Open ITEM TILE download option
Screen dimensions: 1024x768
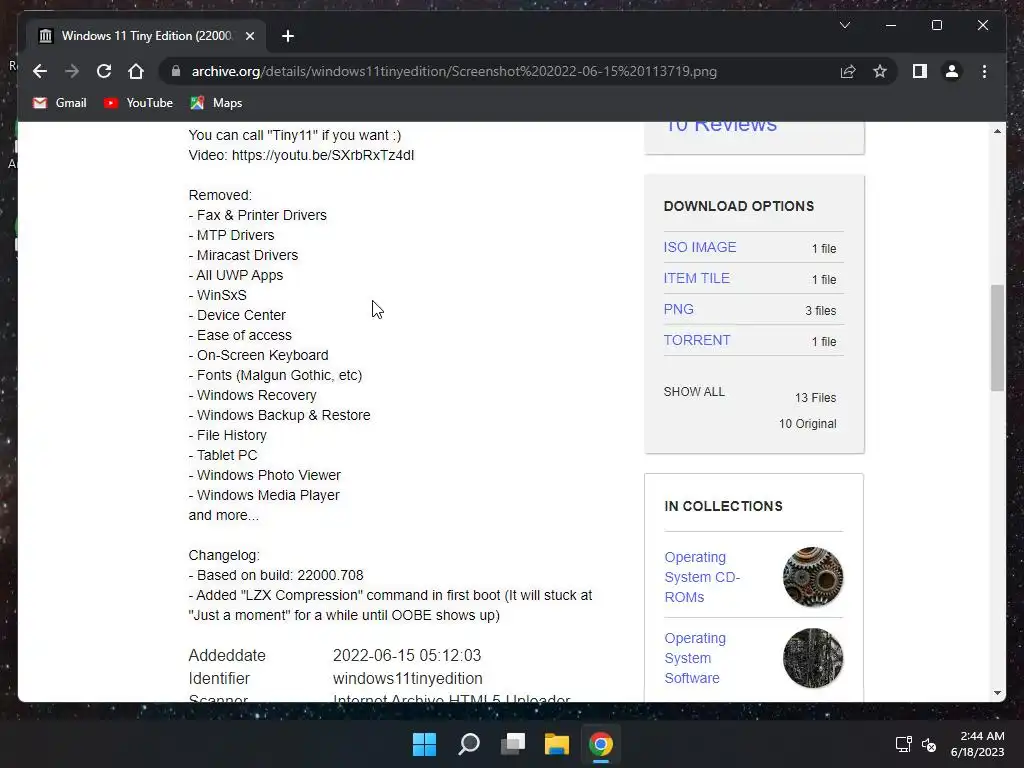tap(696, 278)
